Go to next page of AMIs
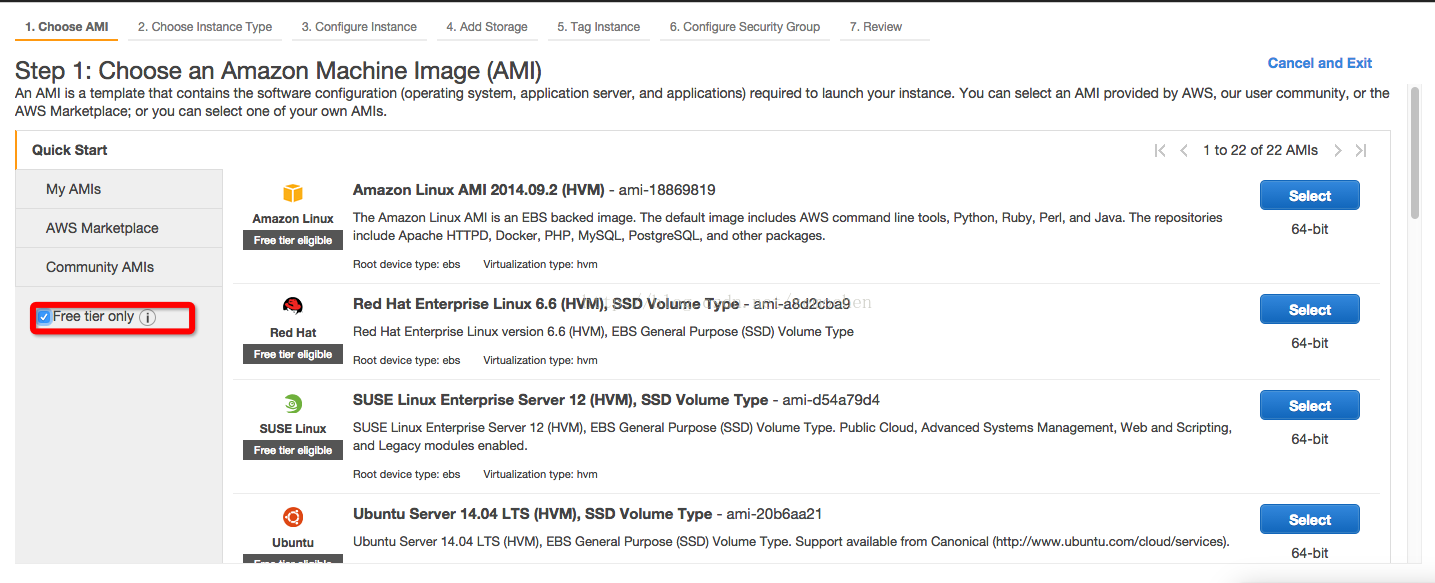This screenshot has width=1435, height=583. point(1338,150)
